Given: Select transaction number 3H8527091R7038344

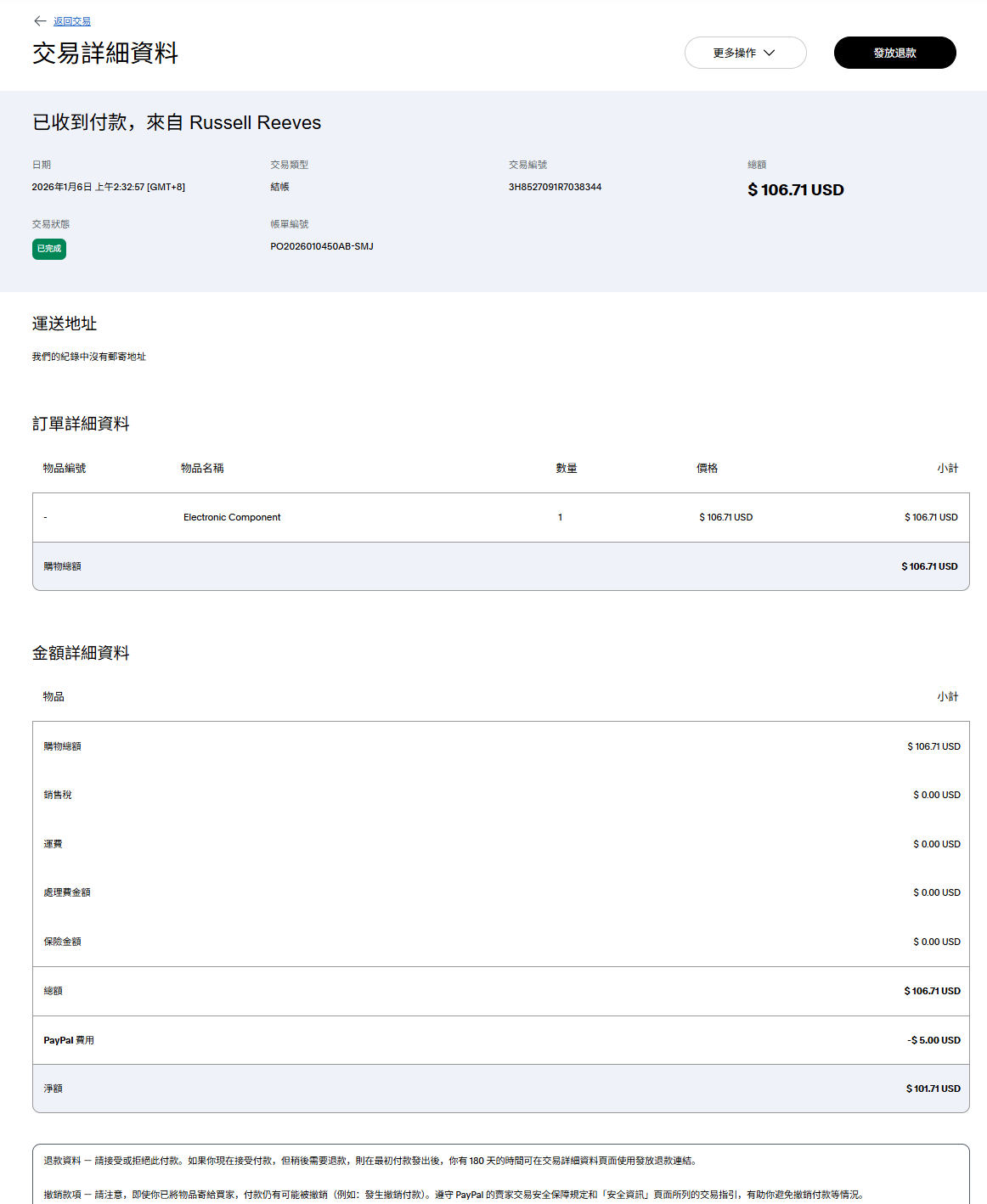Looking at the screenshot, I should click(x=555, y=187).
